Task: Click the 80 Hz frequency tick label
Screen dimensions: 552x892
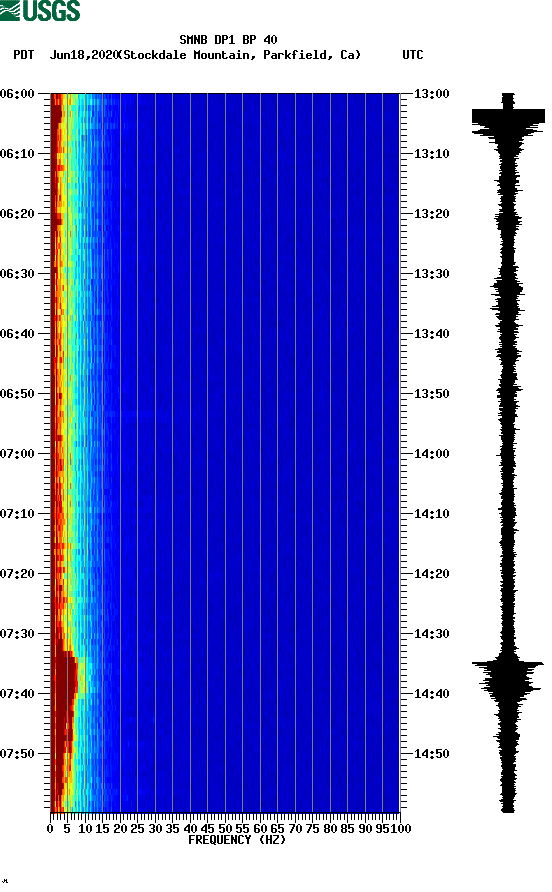Action: [x=330, y=829]
